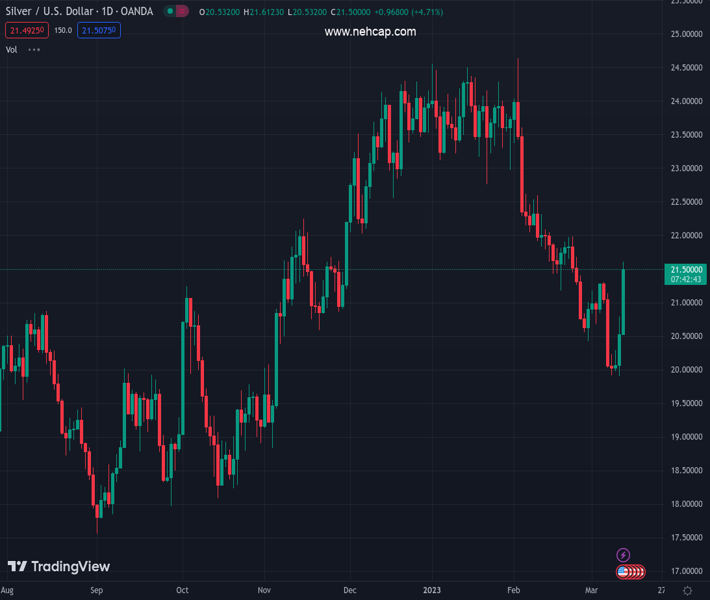The height and width of the screenshot is (600, 710).
Task: Click the latest green candle on the chart
Action: (623, 300)
